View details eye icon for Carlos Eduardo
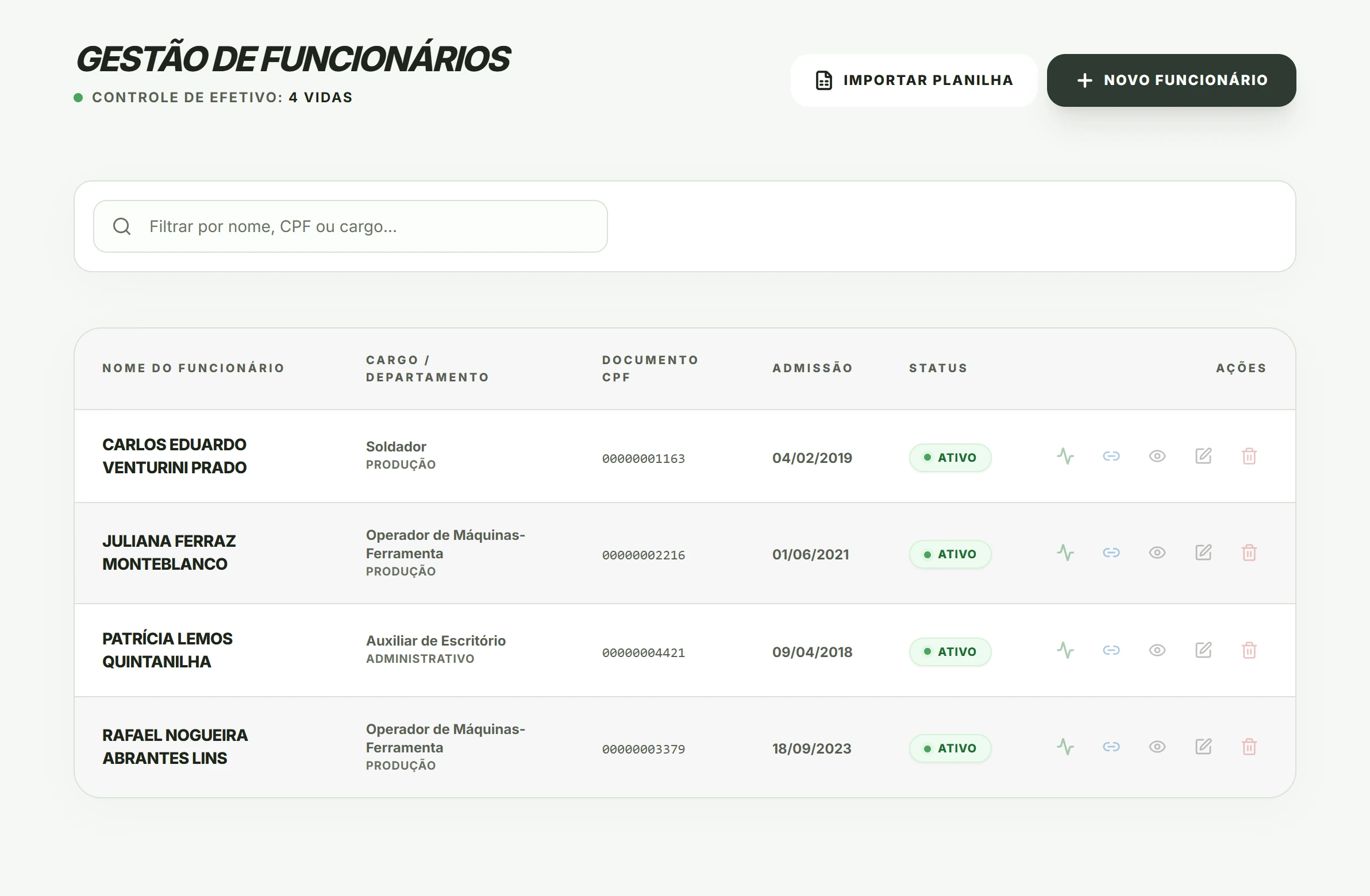The width and height of the screenshot is (1370, 896). 1157,457
